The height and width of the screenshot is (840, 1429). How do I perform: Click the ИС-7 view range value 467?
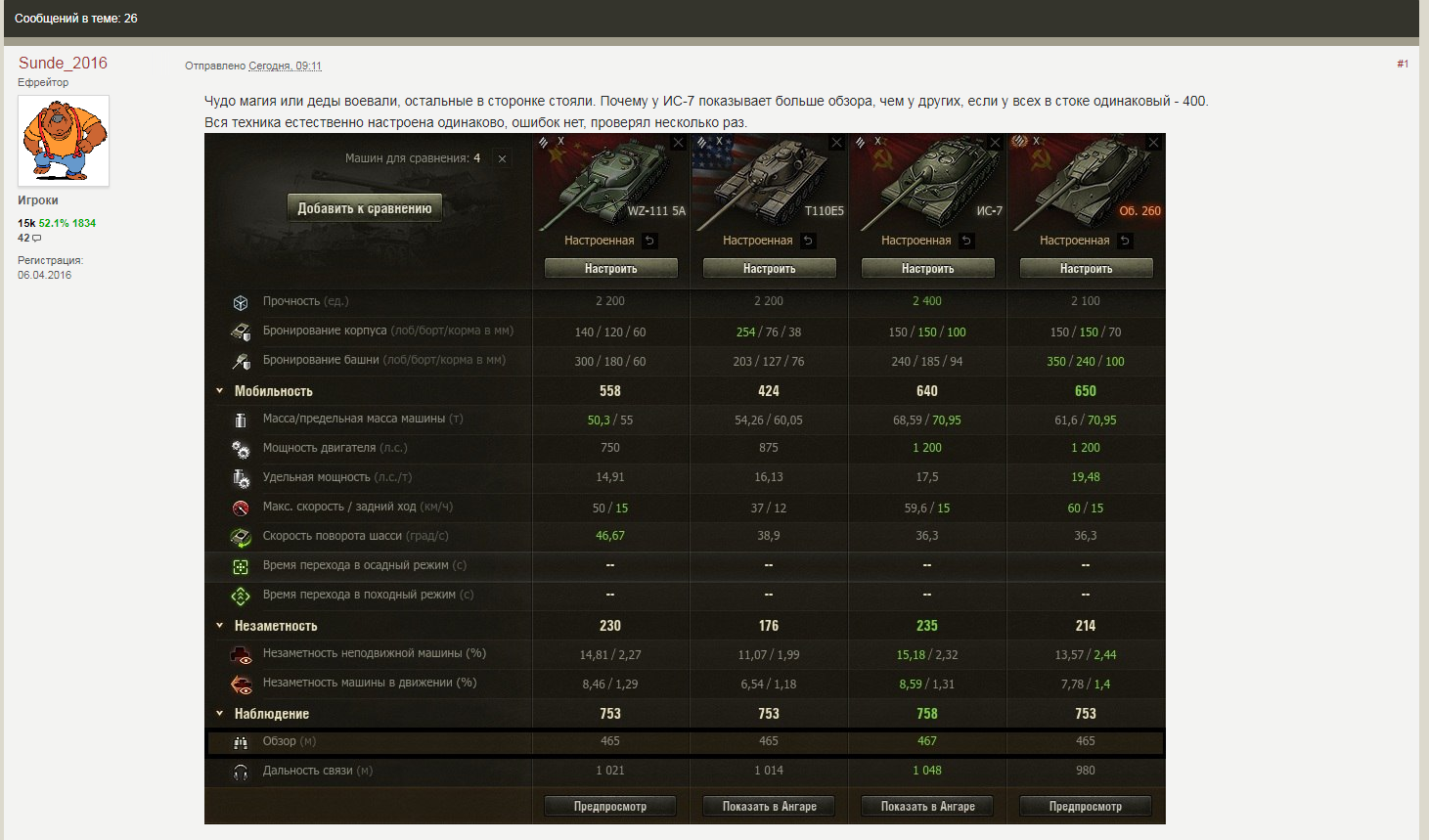coord(927,741)
